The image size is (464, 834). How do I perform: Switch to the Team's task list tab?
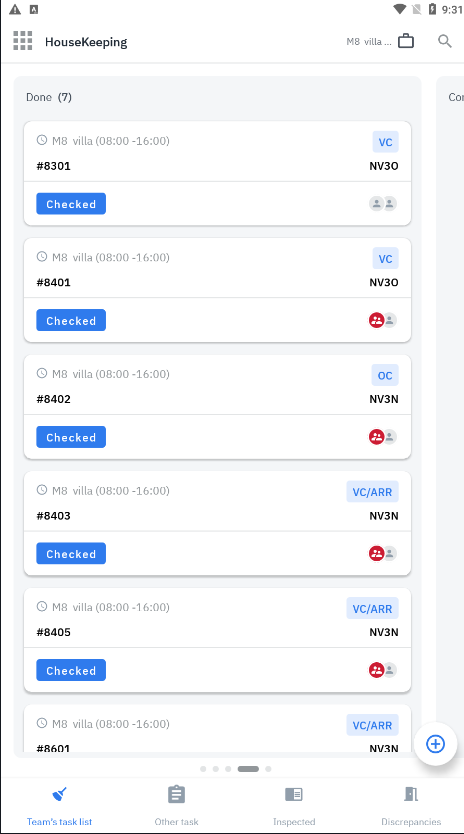click(x=60, y=806)
